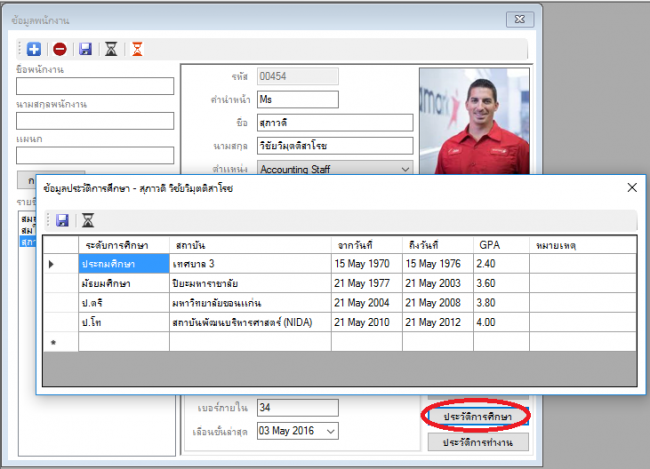Click the 21 May 2008 end date cell
This screenshot has width=650, height=469.
(438, 303)
